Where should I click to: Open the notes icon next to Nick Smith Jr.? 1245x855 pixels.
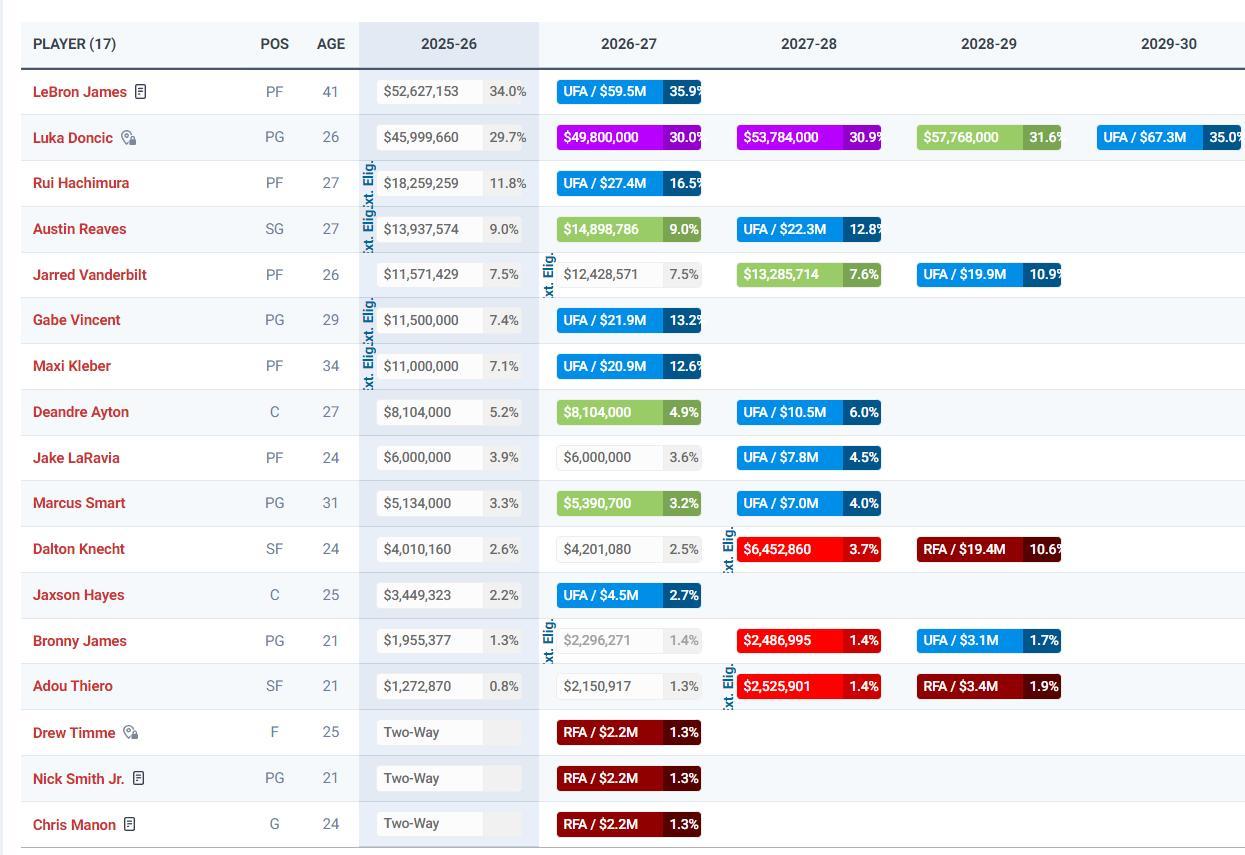(139, 778)
